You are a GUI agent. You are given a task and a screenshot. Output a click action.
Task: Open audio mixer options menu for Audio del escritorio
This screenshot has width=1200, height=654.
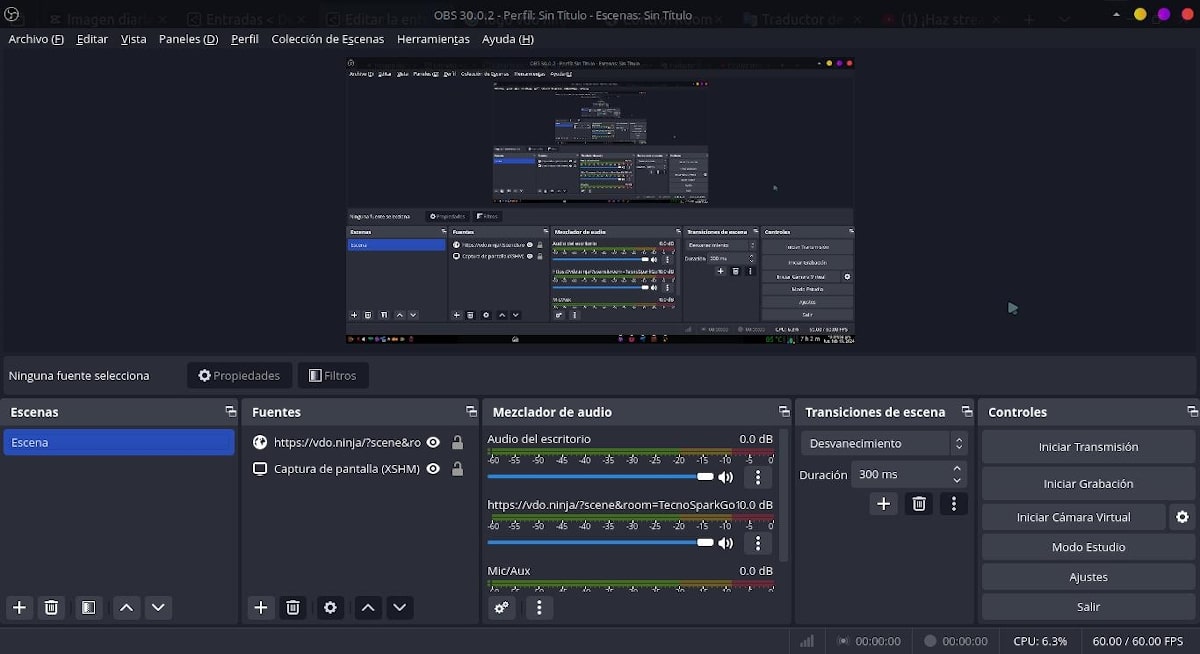[758, 477]
